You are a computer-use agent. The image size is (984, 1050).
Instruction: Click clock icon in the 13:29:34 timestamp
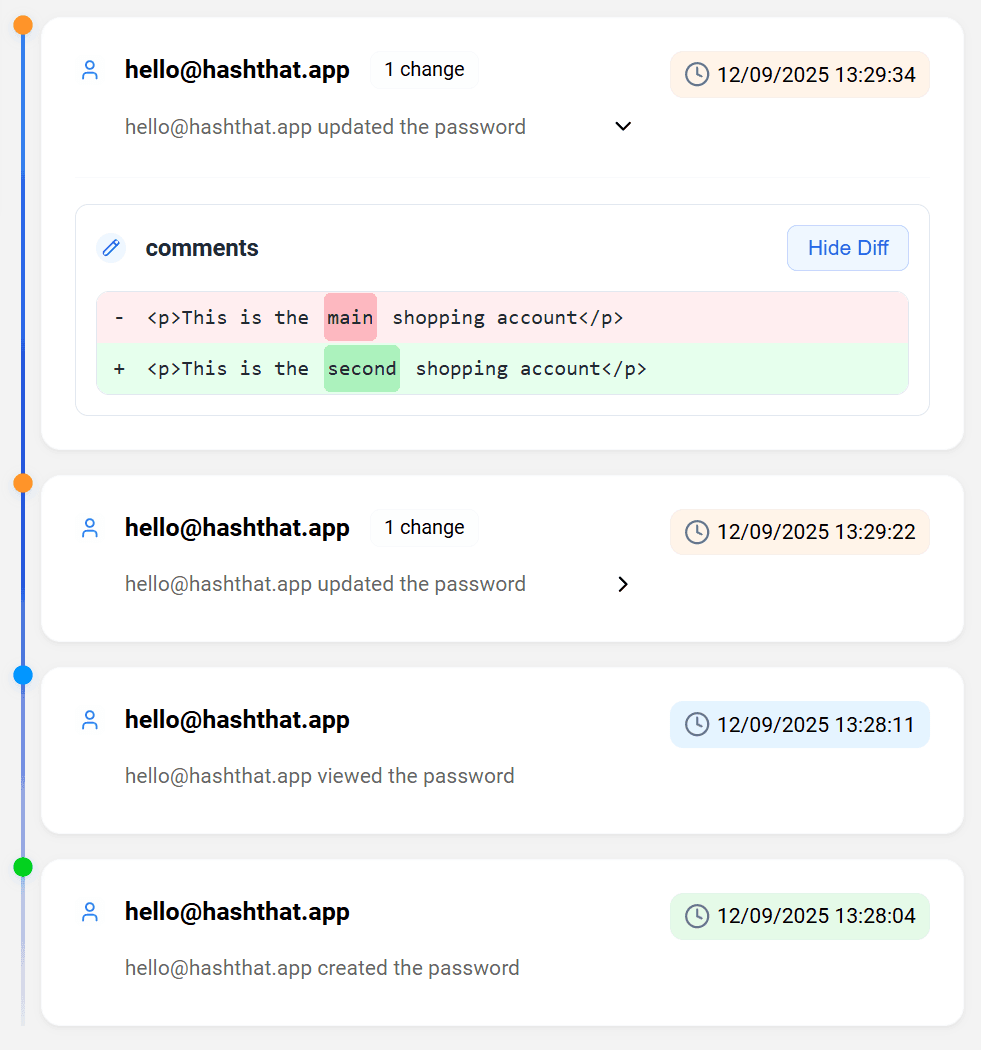click(697, 74)
